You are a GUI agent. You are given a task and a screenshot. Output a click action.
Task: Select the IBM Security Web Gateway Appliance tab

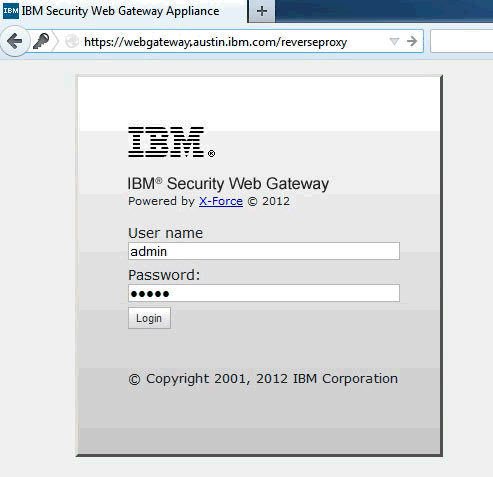124,11
